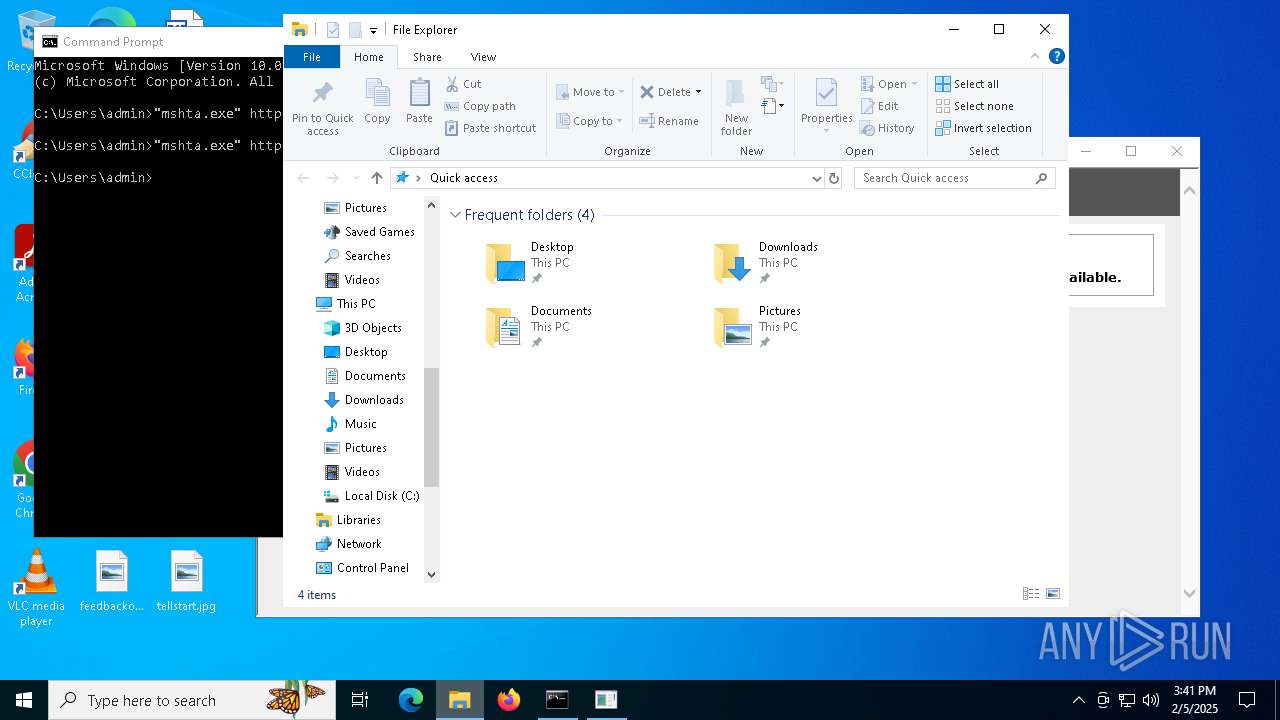This screenshot has height=720, width=1280.
Task: Open the notification center icon
Action: 1247,700
